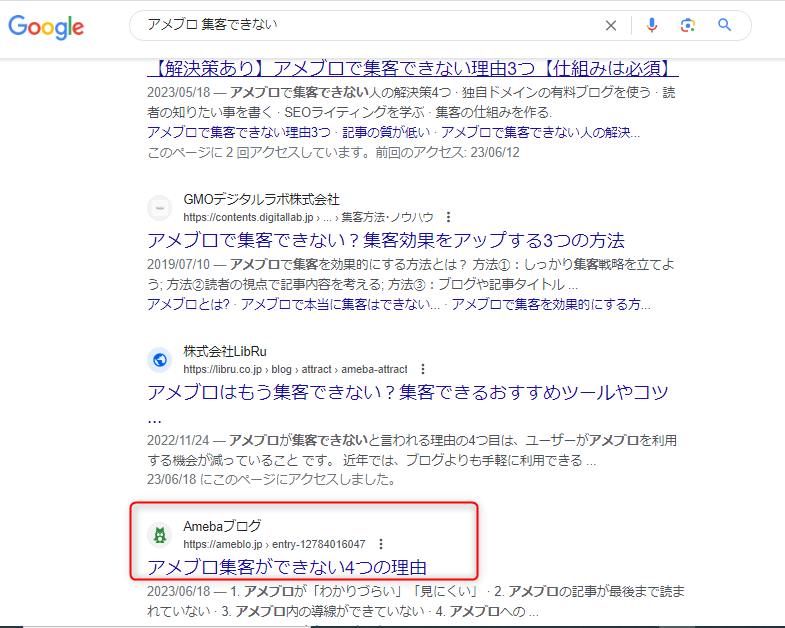
Task: Follow sitelink アメブロで集客できない理由3つ
Action: [239, 132]
